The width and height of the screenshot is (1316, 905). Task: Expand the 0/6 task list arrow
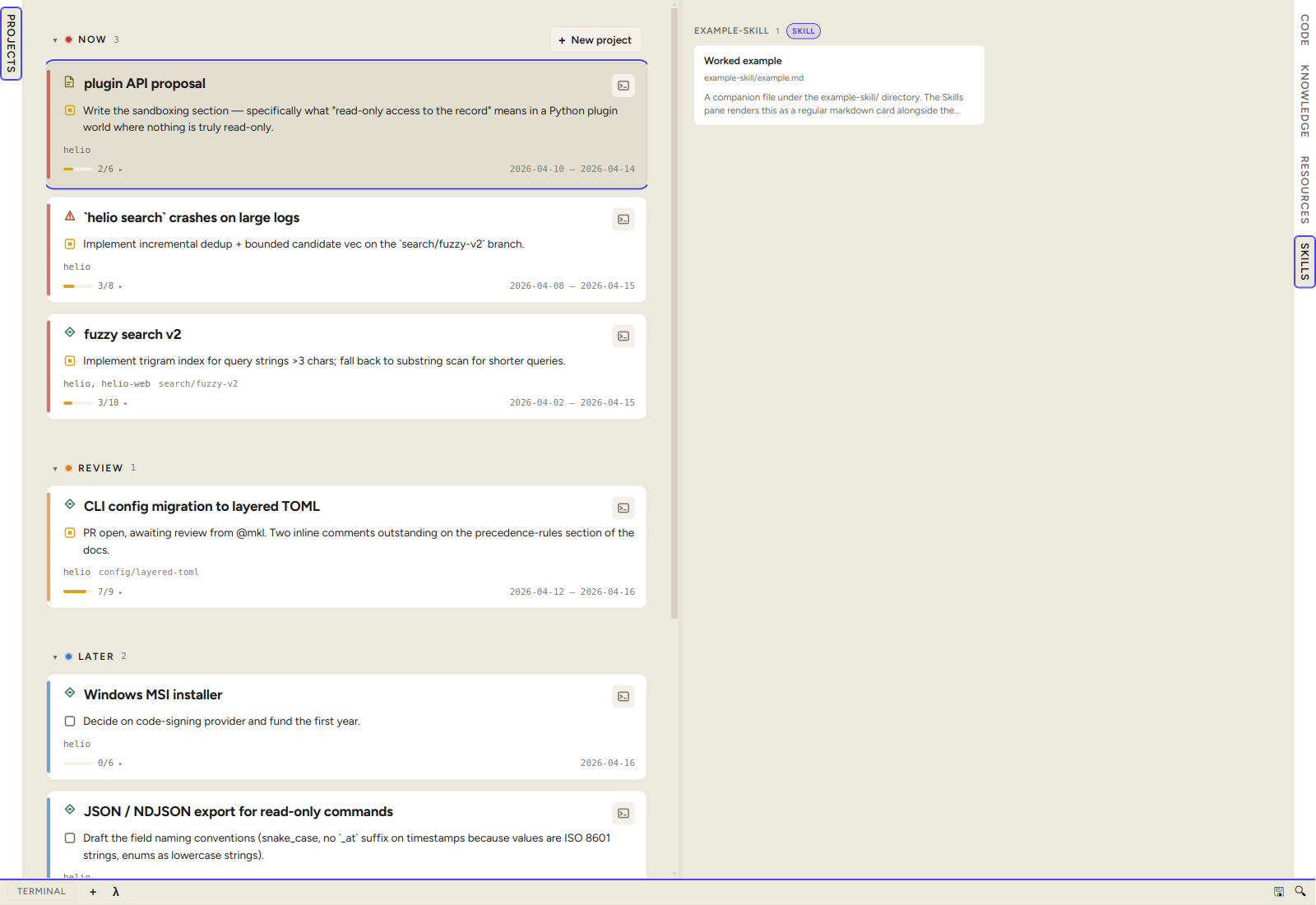pos(120,763)
